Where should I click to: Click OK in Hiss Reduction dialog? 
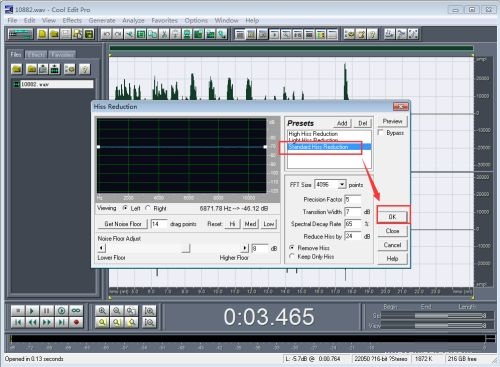click(393, 217)
